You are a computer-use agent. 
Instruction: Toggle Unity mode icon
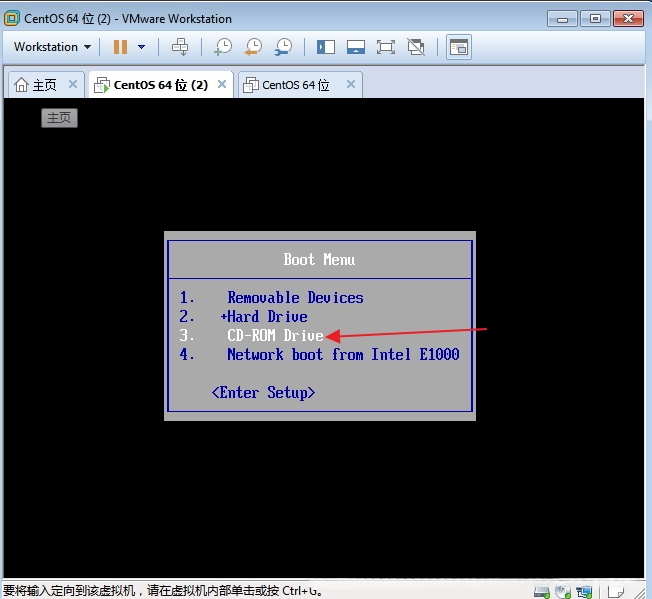tap(416, 47)
